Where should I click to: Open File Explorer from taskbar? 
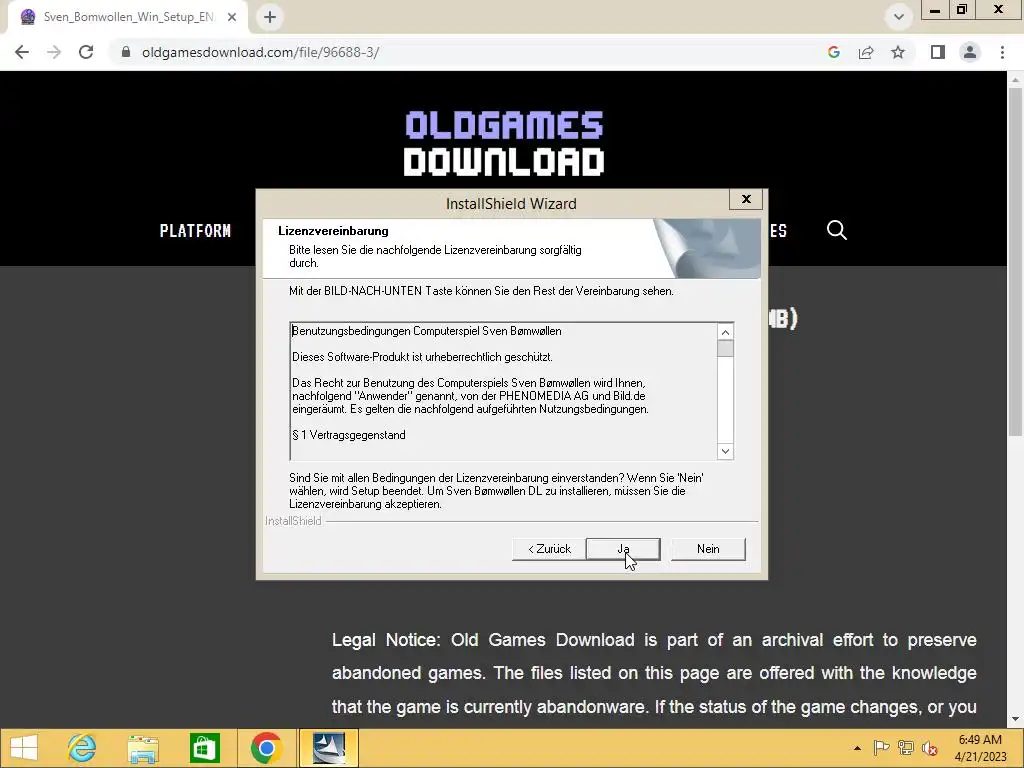[x=143, y=748]
